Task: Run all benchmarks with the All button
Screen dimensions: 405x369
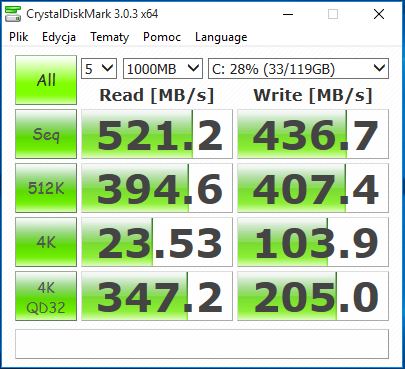Action: (46, 80)
